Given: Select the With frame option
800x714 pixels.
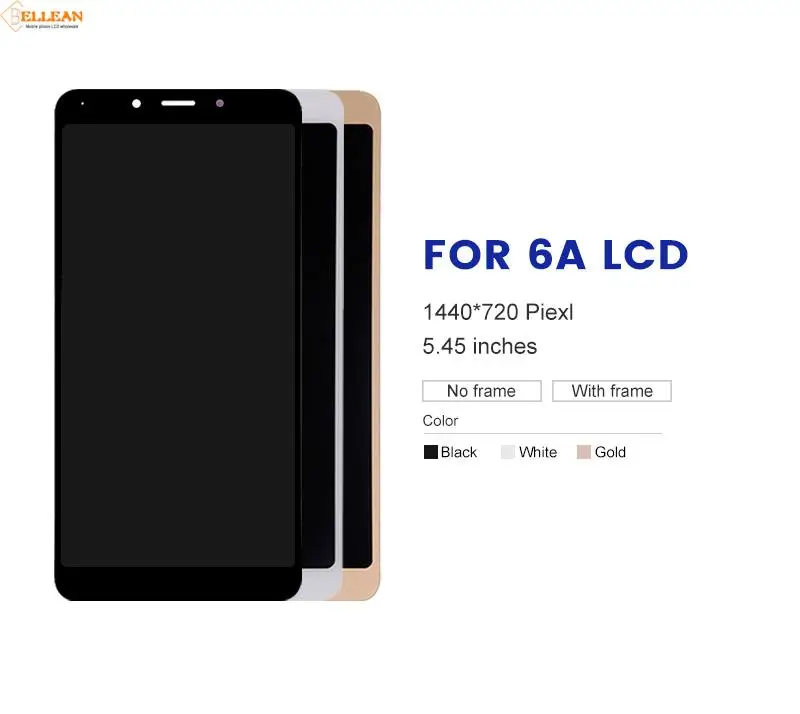Looking at the screenshot, I should pyautogui.click(x=612, y=391).
